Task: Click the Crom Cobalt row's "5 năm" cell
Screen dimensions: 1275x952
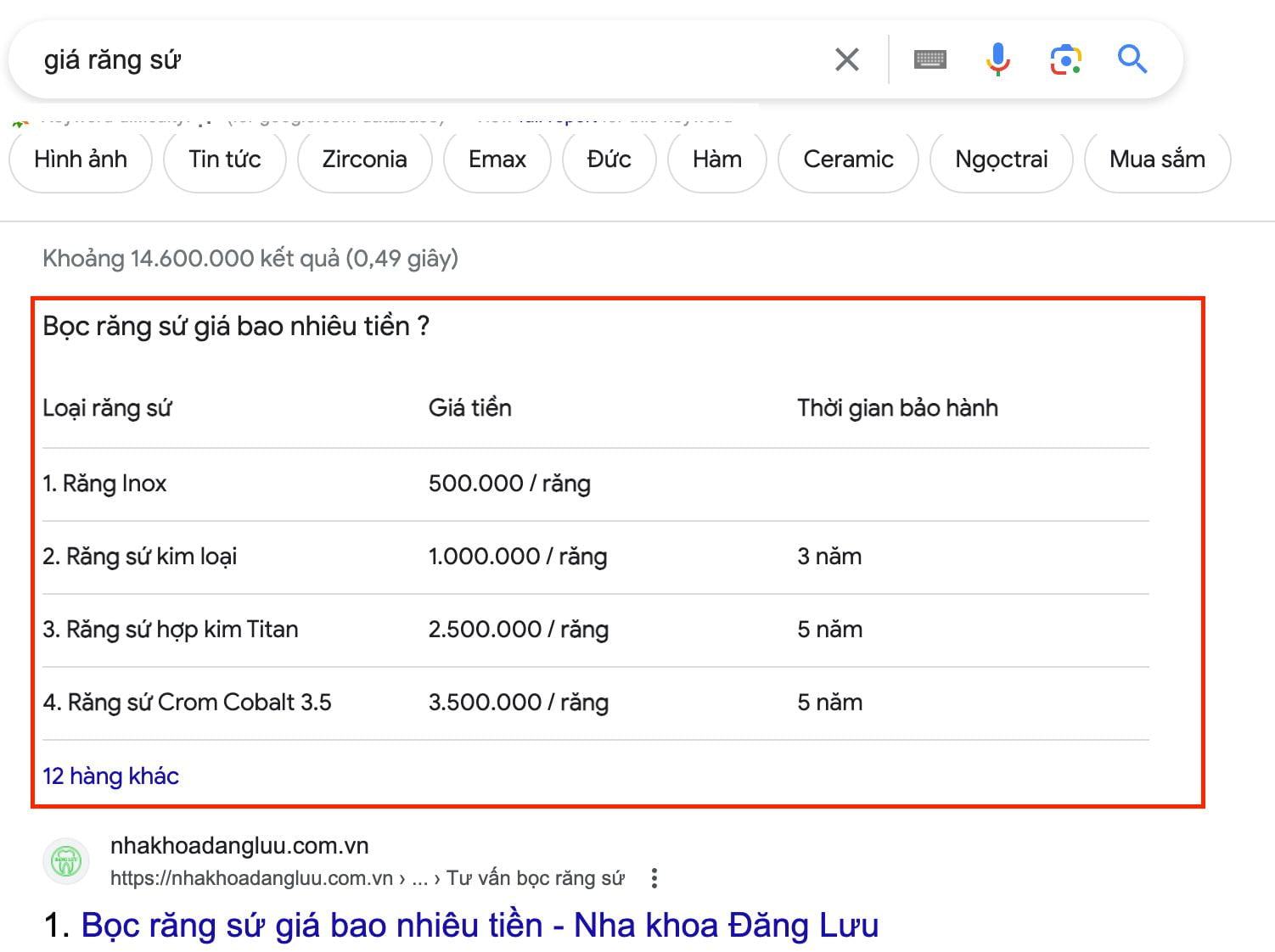Action: [x=829, y=703]
